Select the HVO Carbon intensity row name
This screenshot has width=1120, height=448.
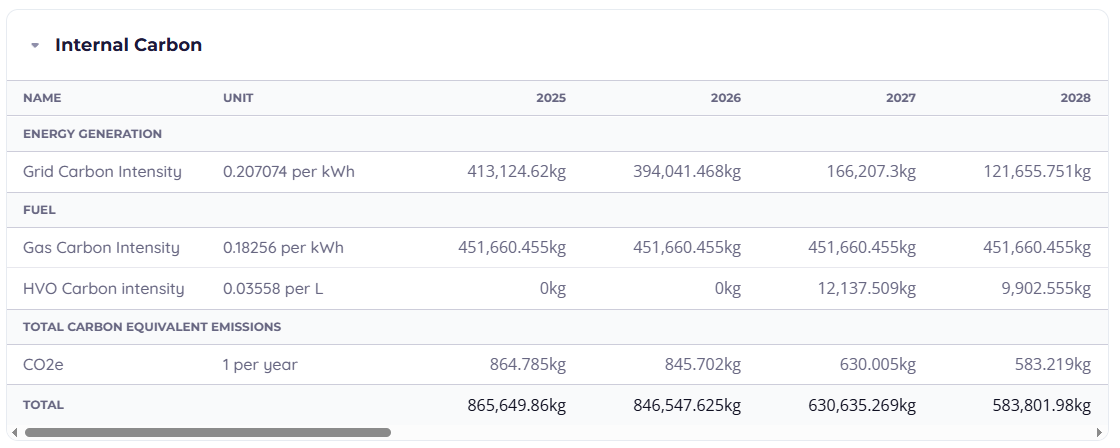[104, 288]
